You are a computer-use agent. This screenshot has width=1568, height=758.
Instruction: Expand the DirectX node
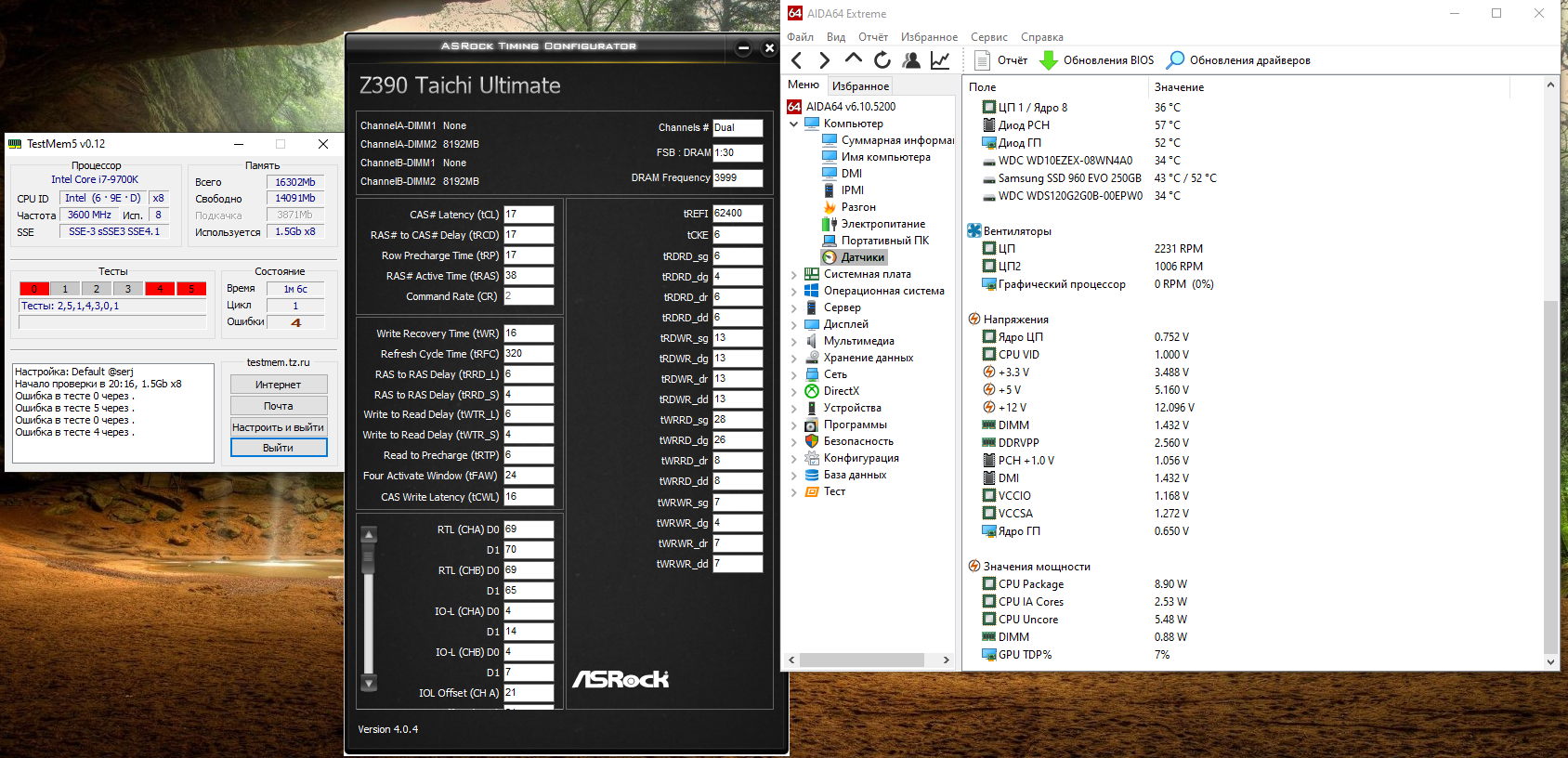tap(794, 391)
